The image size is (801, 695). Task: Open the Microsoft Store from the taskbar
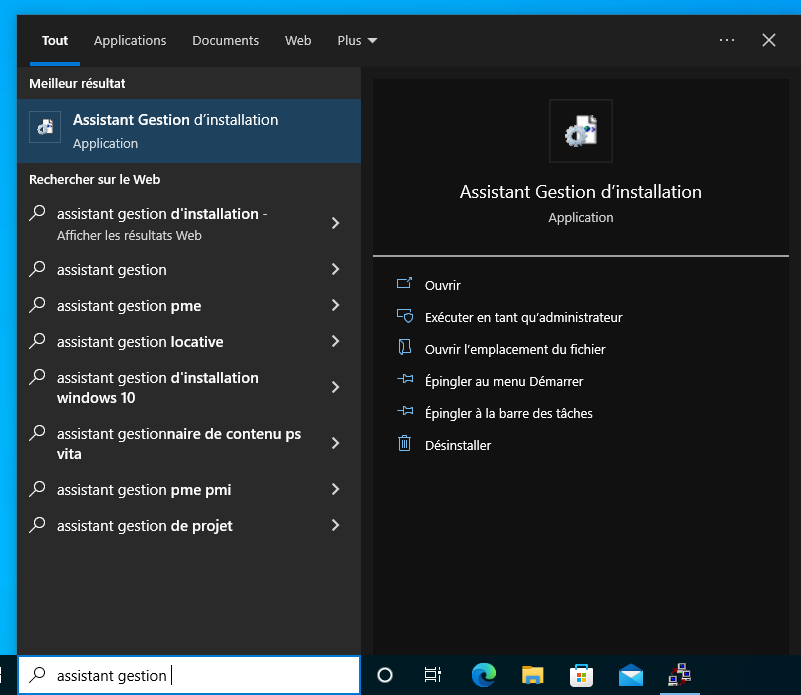pos(581,675)
